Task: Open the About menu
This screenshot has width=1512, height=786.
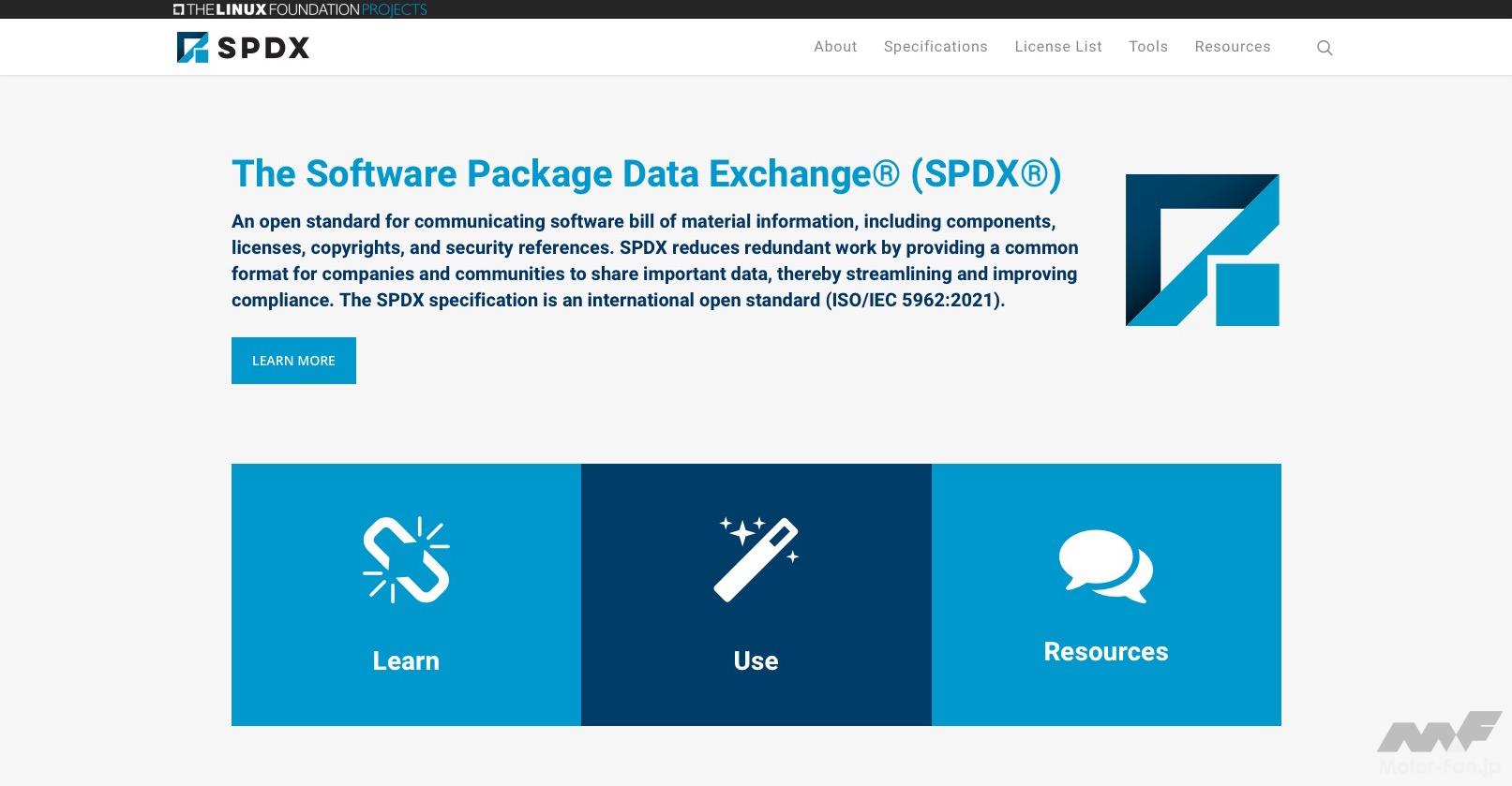Action: pyautogui.click(x=835, y=47)
